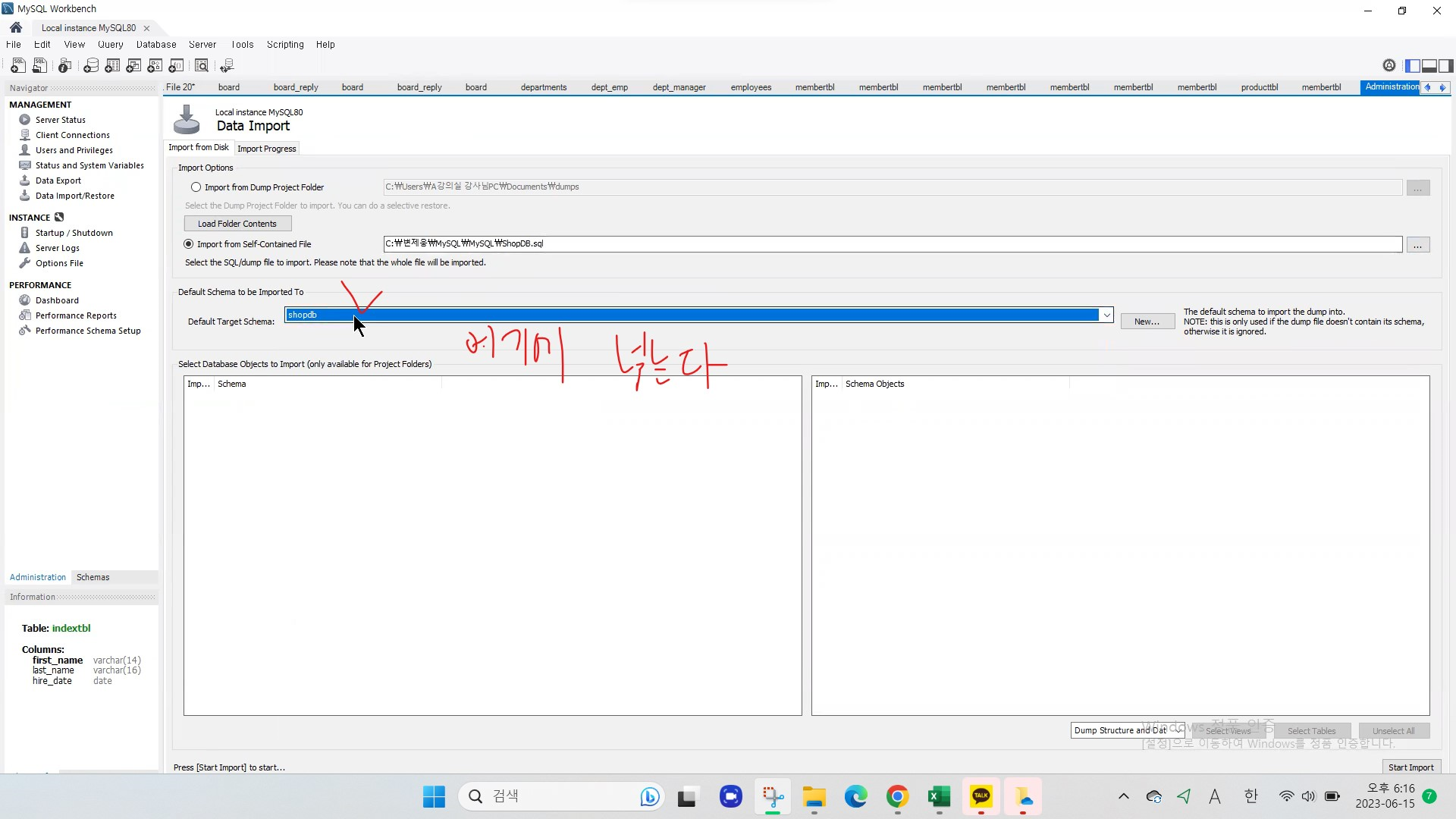This screenshot has width=1456, height=819.
Task: Switch to the Import Progress tab
Action: coord(266,149)
